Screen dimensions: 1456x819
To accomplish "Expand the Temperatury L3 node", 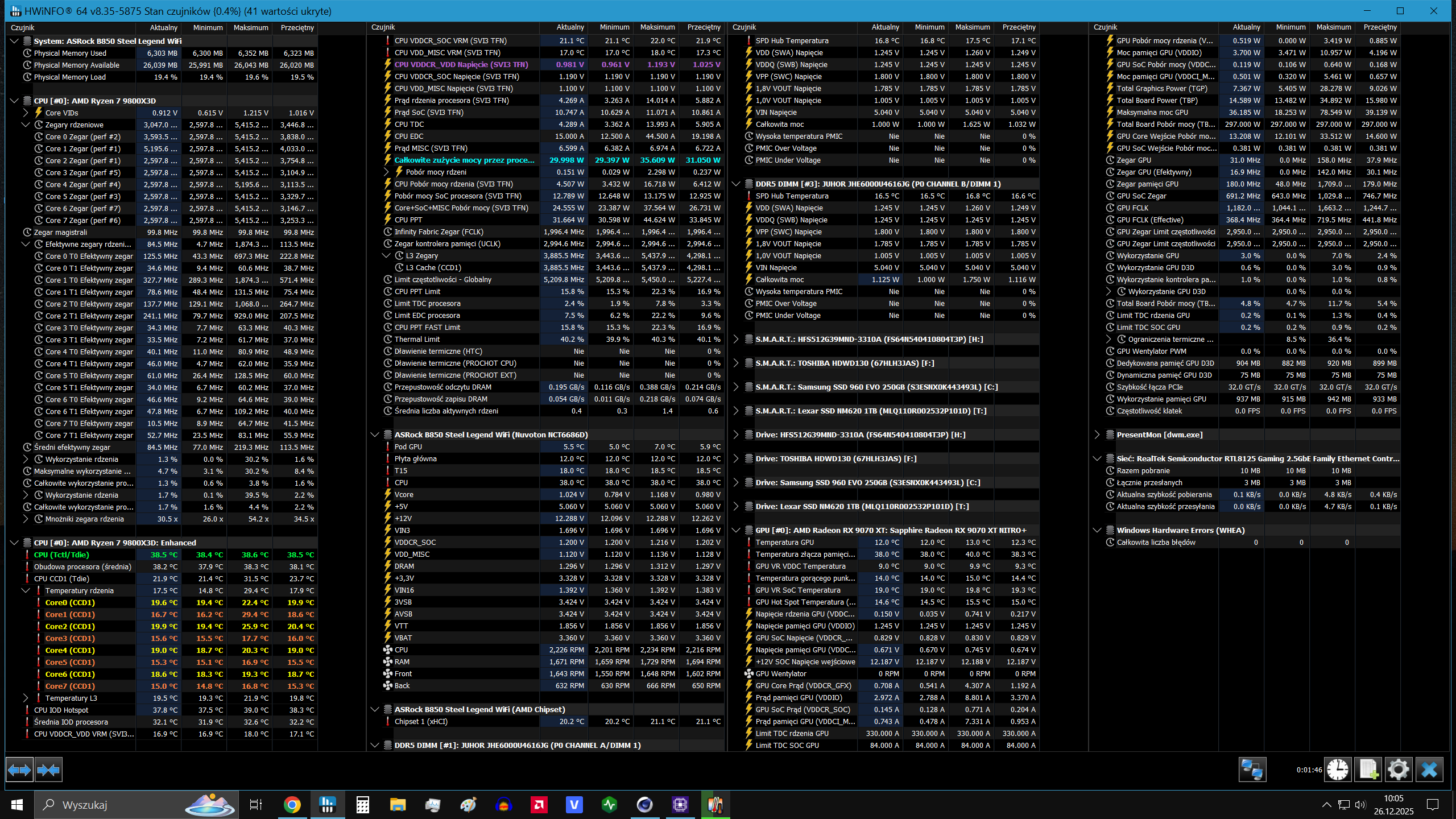I will (26, 698).
